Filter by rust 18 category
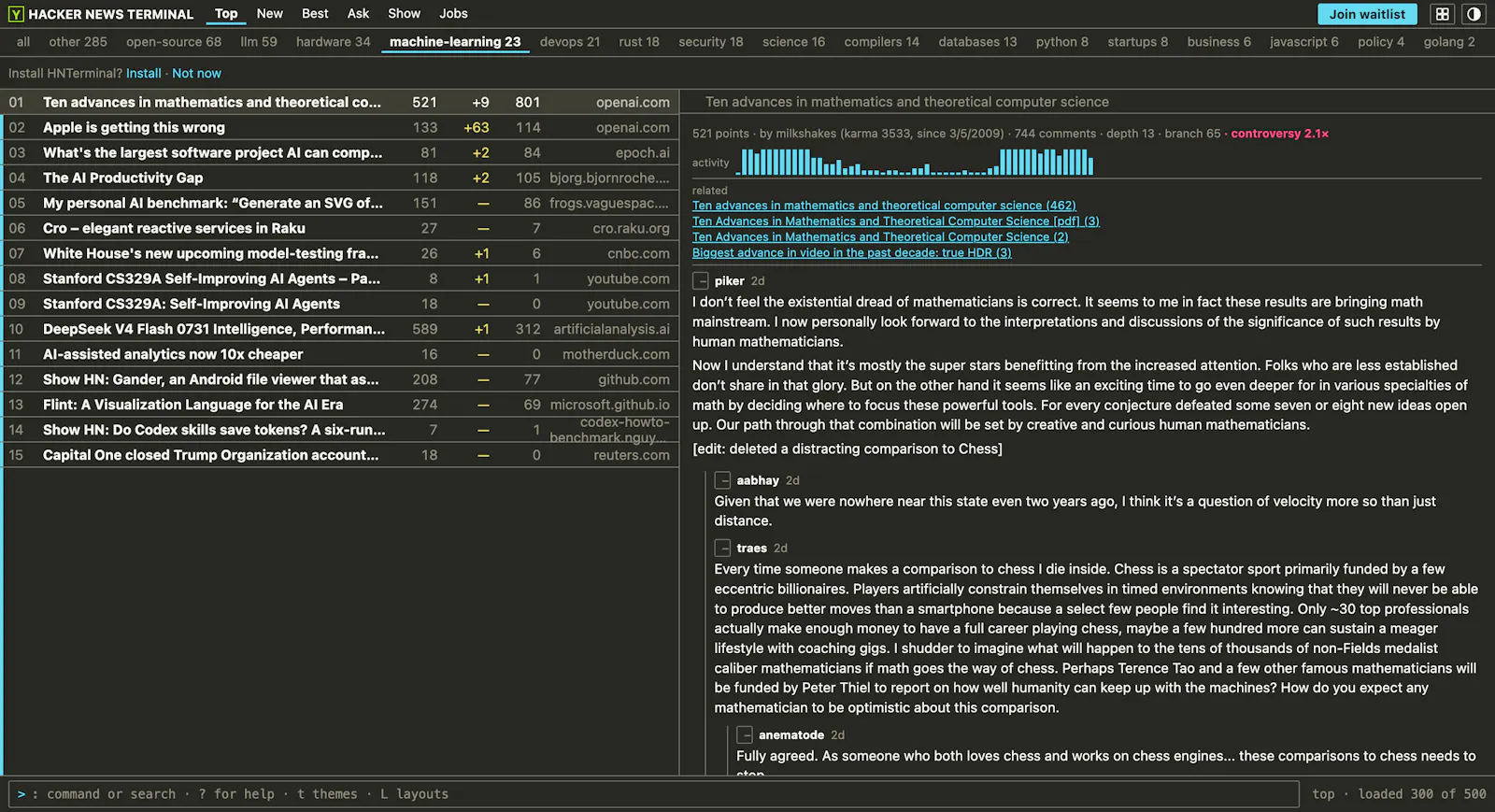The width and height of the screenshot is (1495, 812). [639, 42]
